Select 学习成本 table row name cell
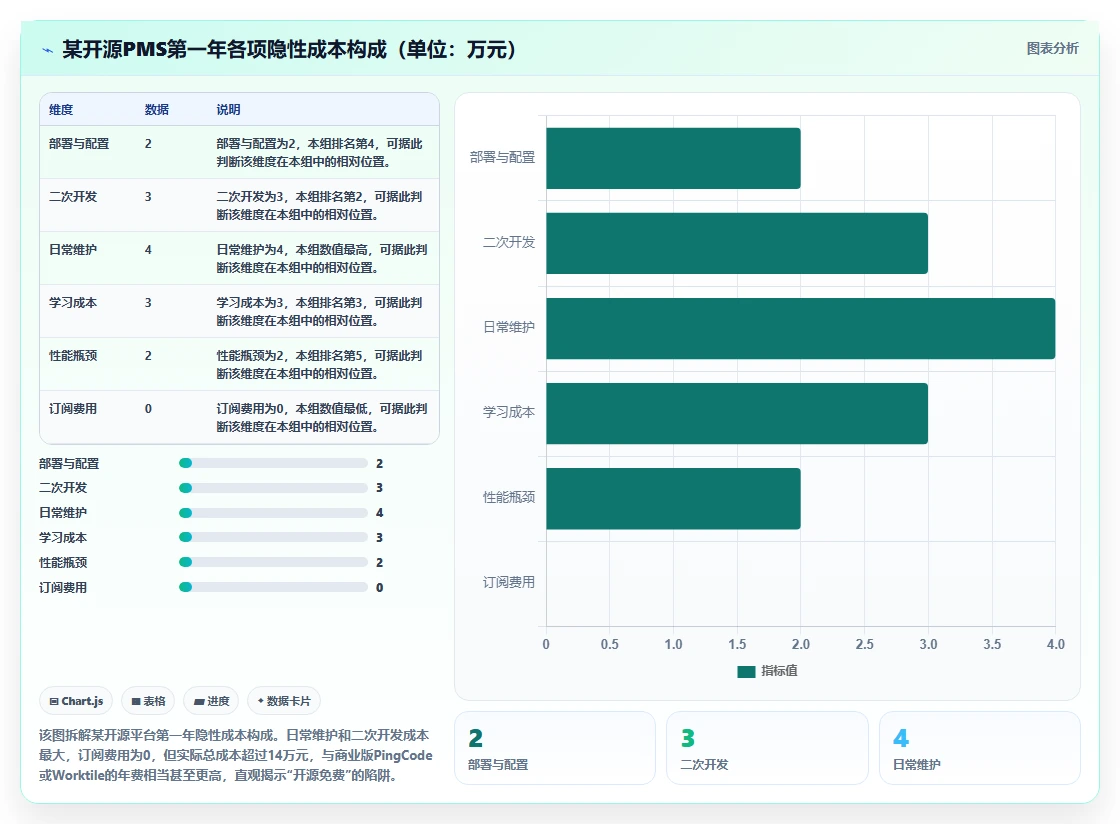Viewport: 1120px width, 824px height. [73, 302]
